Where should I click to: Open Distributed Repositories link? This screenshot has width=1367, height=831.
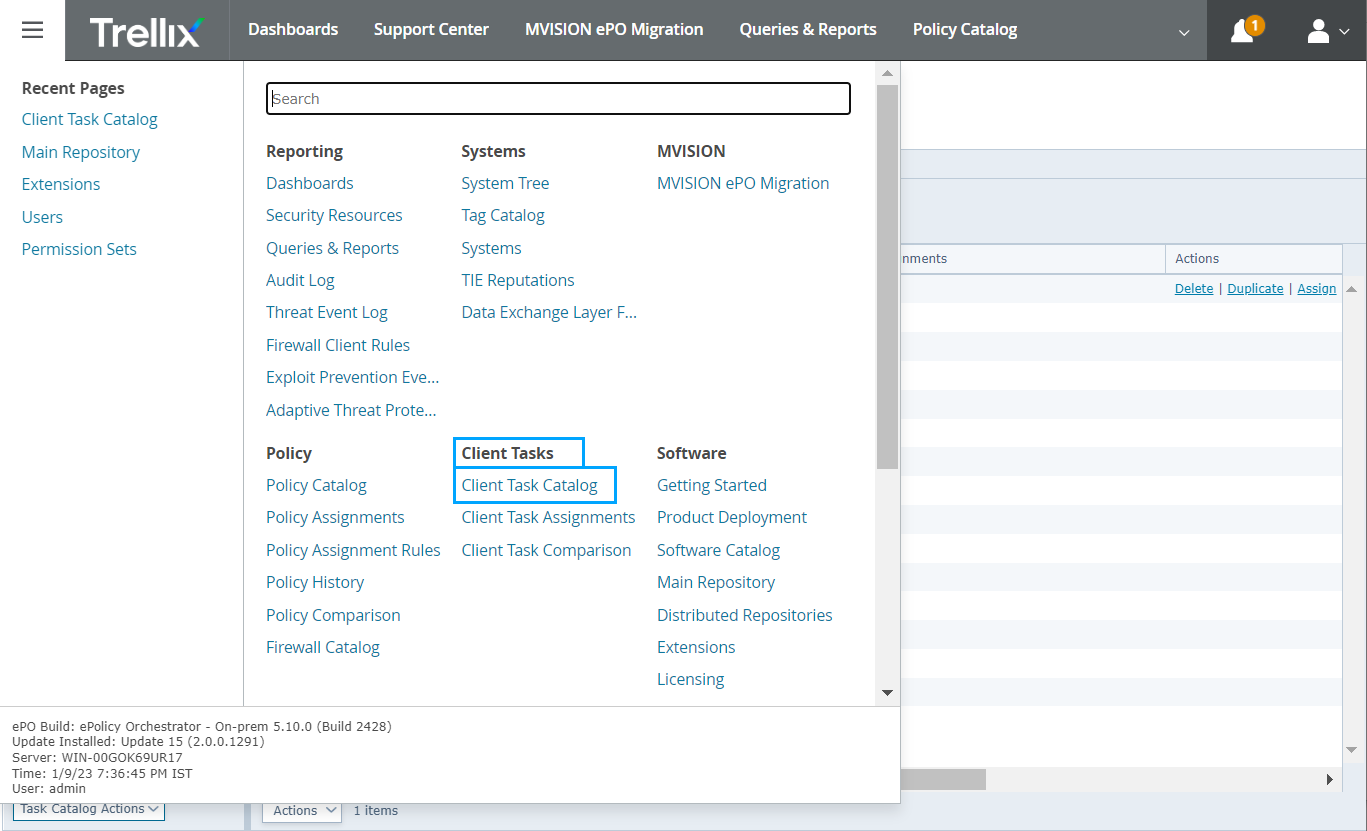(x=745, y=615)
